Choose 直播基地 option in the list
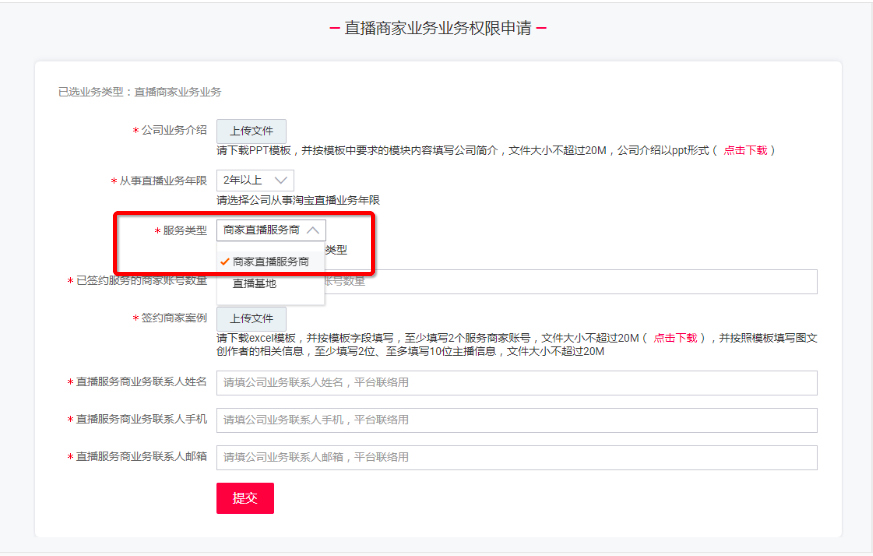The image size is (873, 556). (x=270, y=284)
